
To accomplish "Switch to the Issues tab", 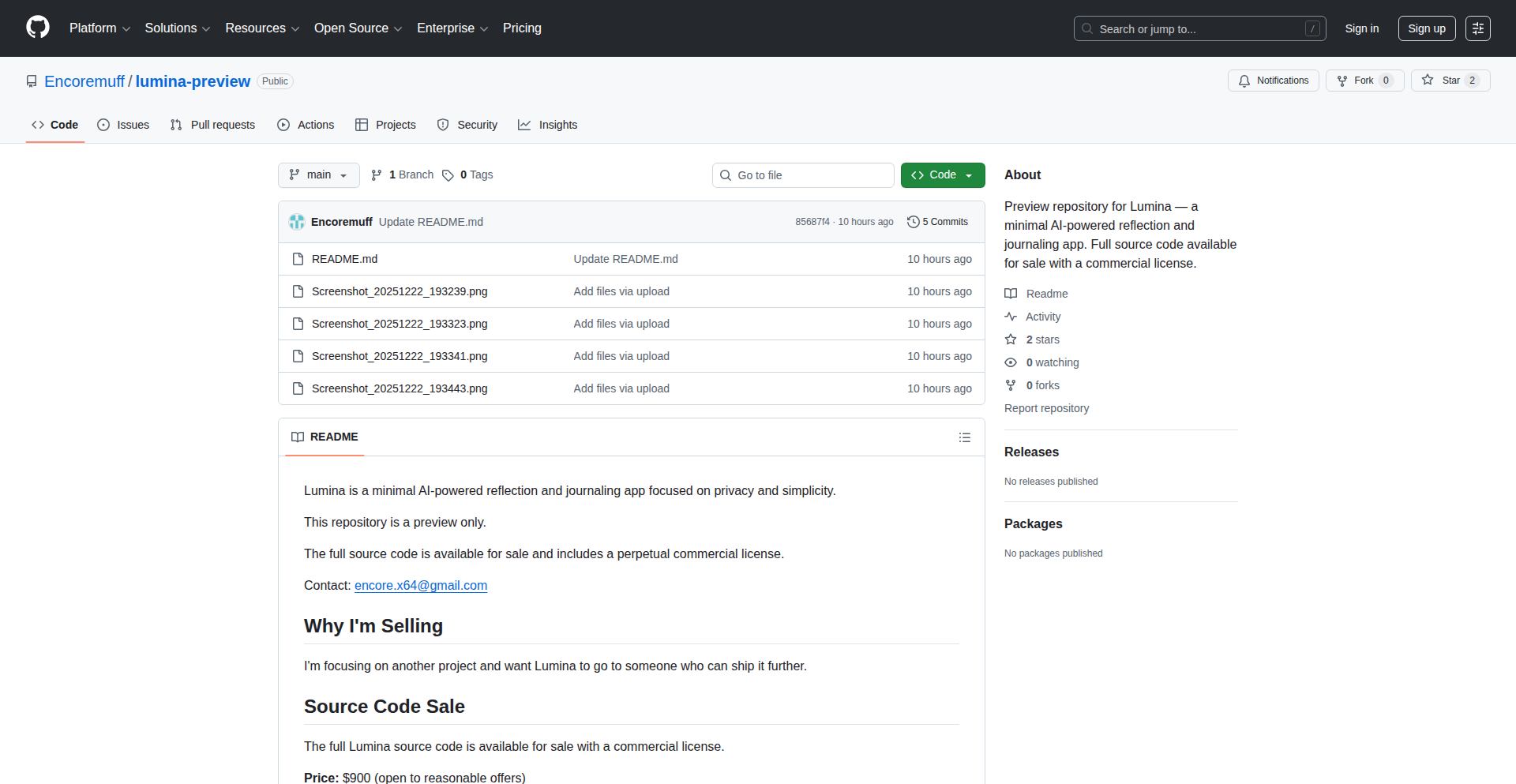I will click(x=123, y=125).
